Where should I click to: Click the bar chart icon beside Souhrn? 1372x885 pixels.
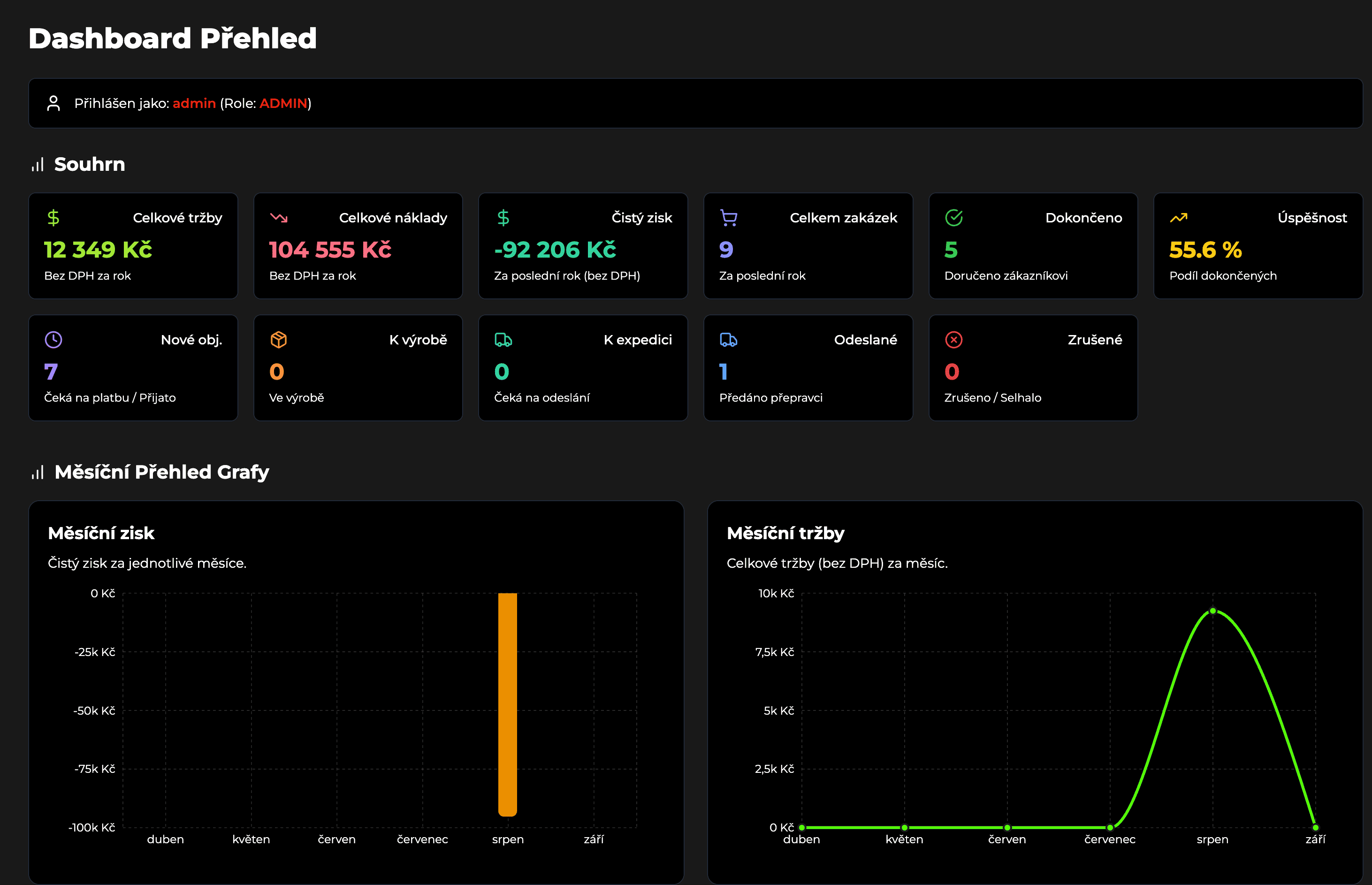click(x=38, y=165)
